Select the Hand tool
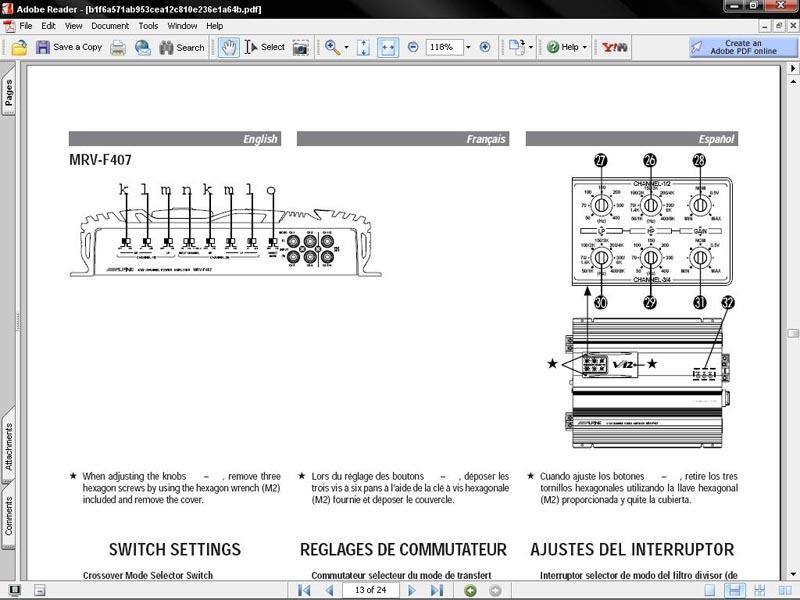 coord(229,47)
